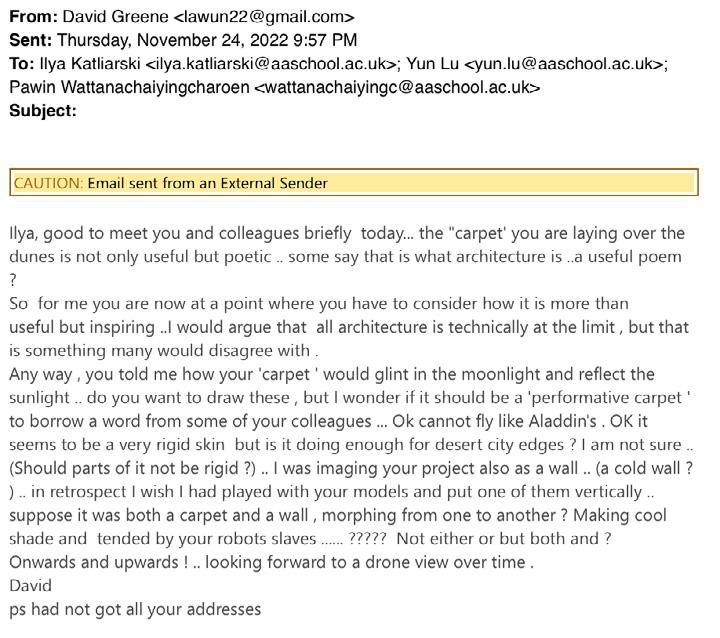Click the David signature line

click(30, 585)
